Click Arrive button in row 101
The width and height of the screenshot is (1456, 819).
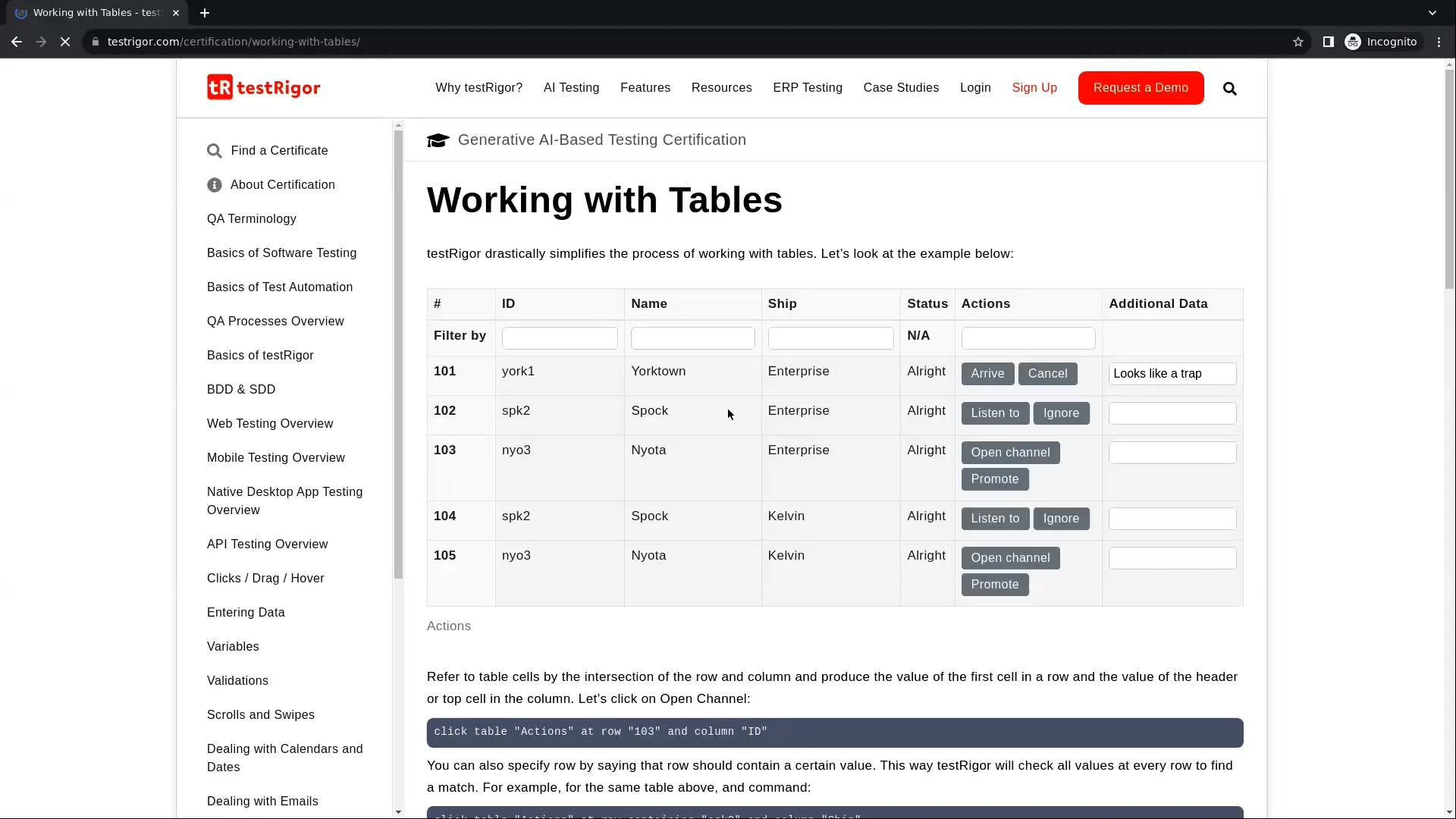pos(987,374)
